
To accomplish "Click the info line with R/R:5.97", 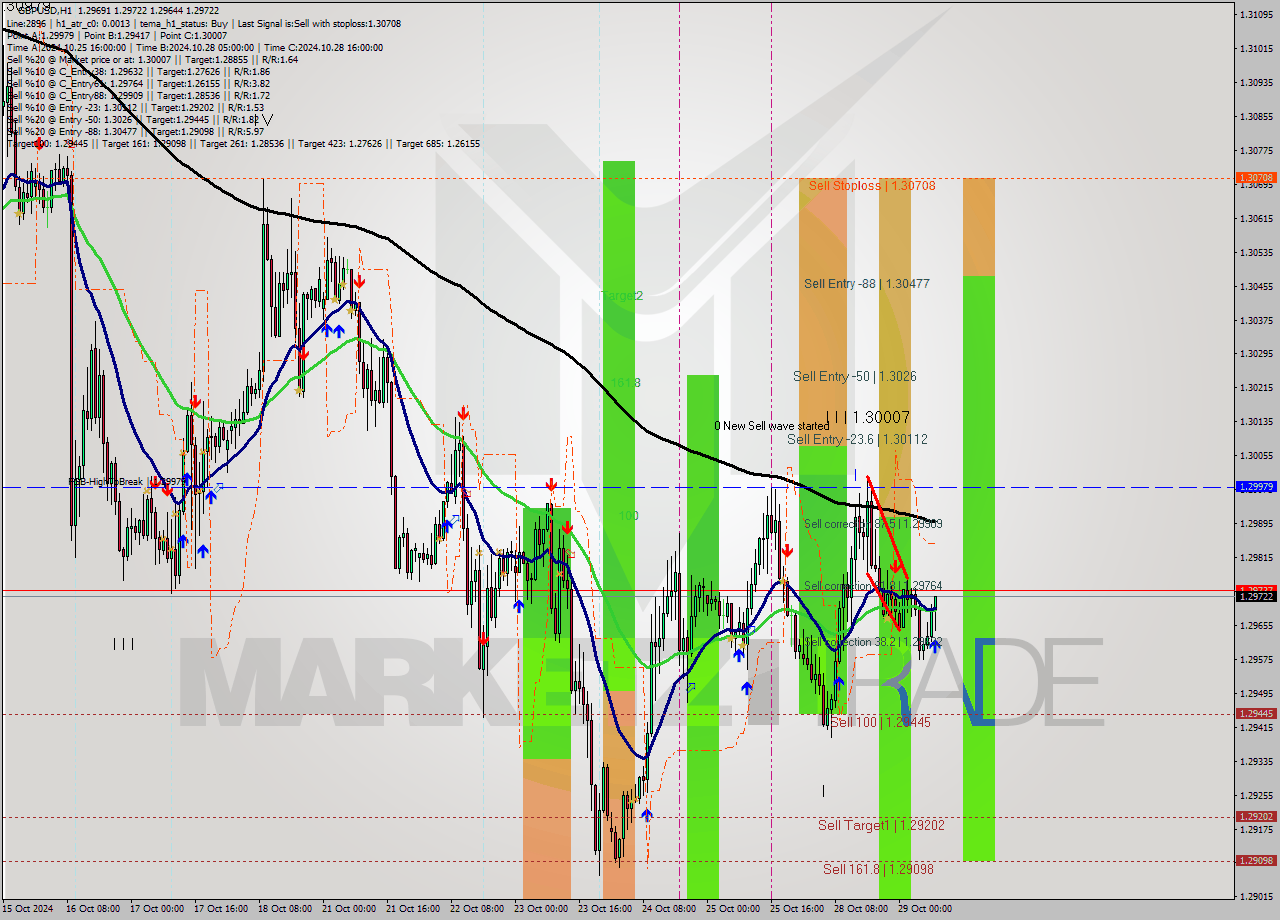I will pos(135,132).
